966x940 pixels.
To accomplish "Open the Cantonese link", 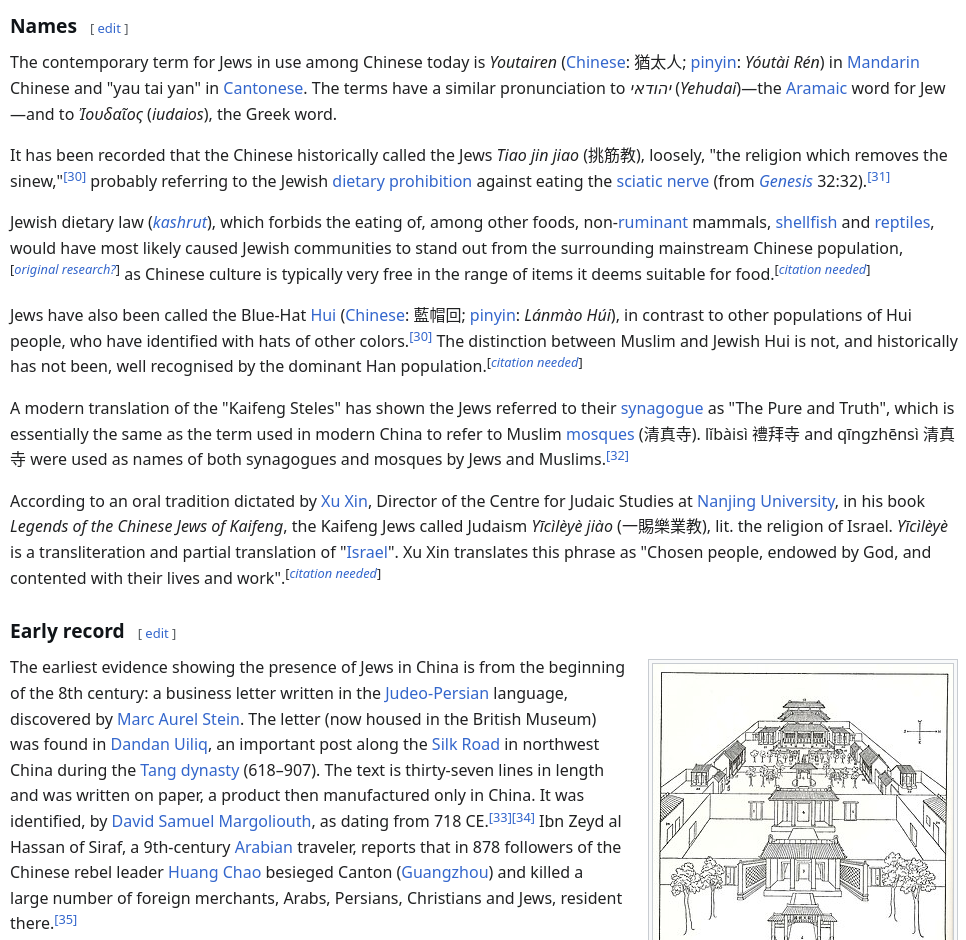I will tap(263, 88).
